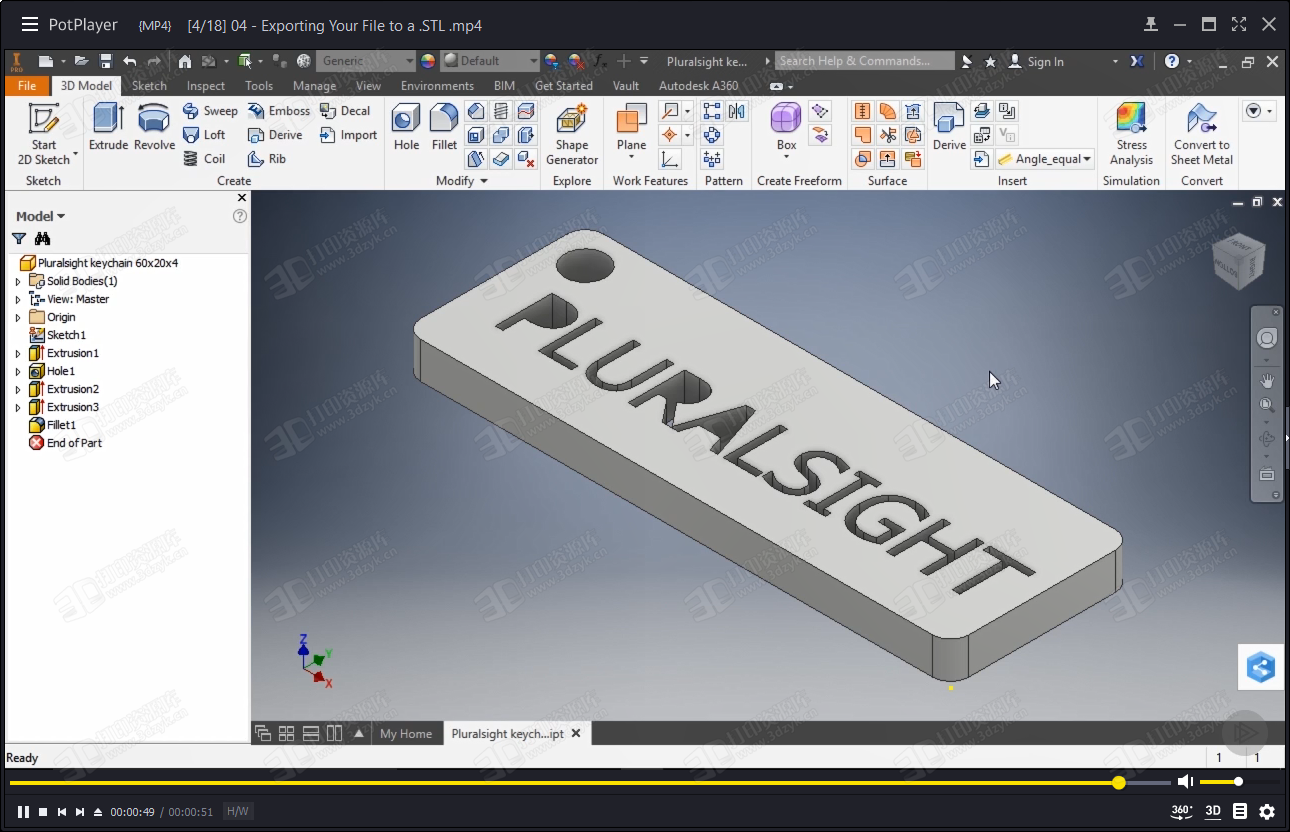Activate the Emboss tool
This screenshot has width=1290, height=832.
click(279, 111)
